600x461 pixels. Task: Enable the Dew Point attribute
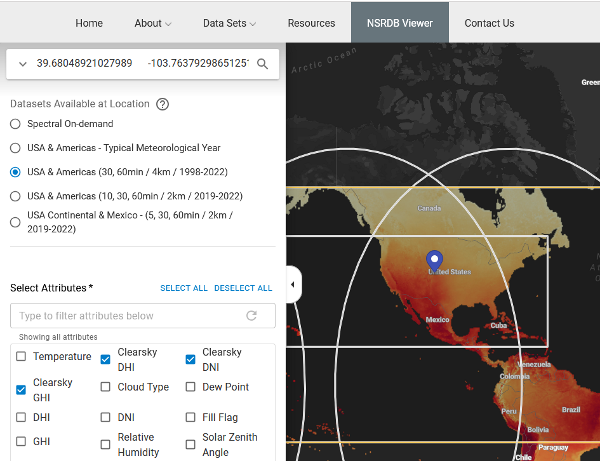tap(190, 387)
